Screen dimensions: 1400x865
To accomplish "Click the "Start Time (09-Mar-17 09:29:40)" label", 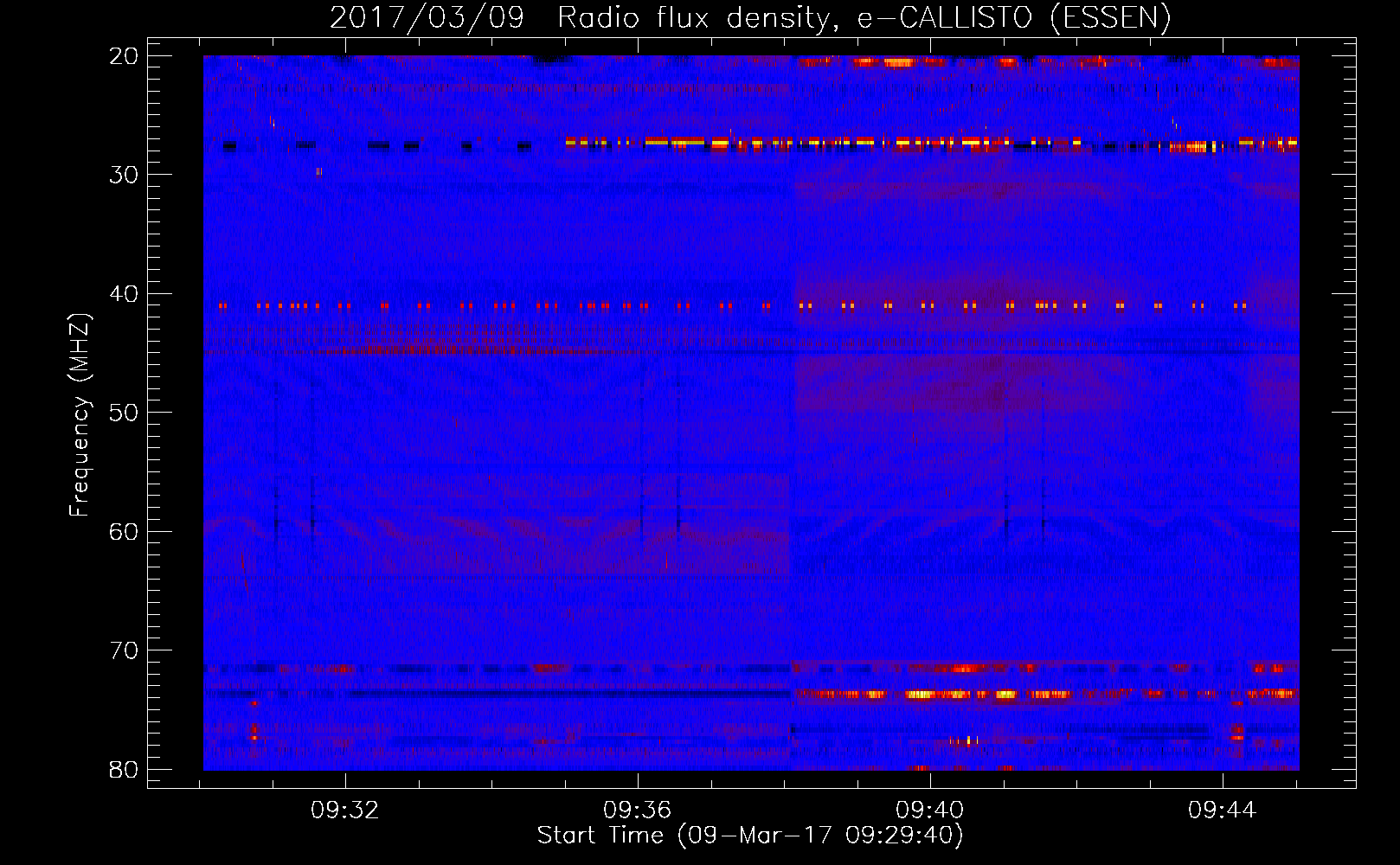I will click(x=750, y=836).
